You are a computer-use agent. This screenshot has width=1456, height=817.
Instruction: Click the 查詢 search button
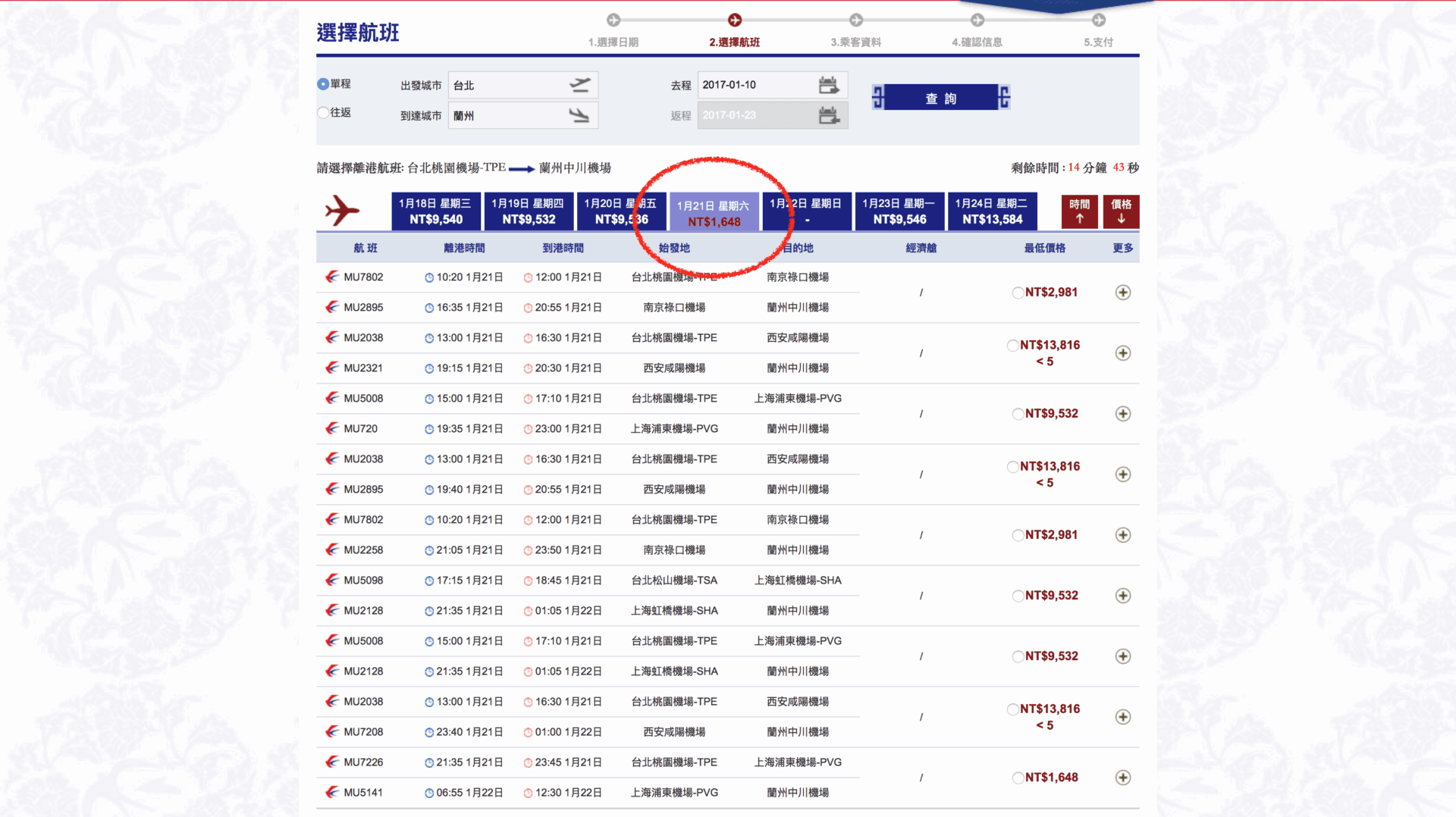pyautogui.click(x=941, y=98)
